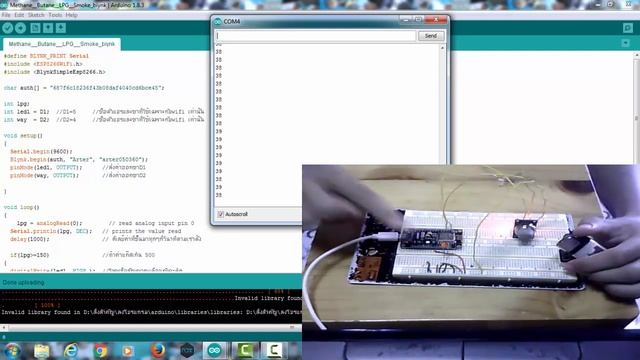The width and height of the screenshot is (640, 360).
Task: Select the Methane_Butane_LPG_Smoke_blynk tab
Action: pos(62,44)
